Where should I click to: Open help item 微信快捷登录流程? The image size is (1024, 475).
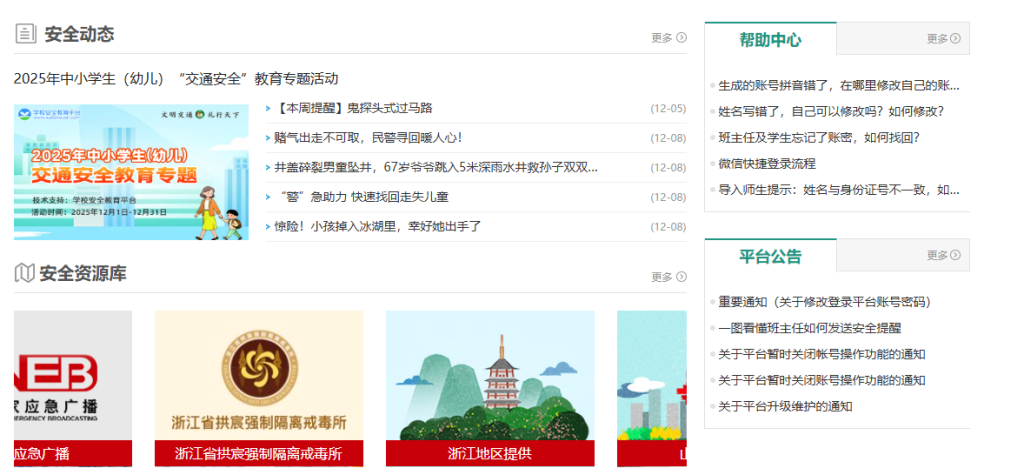click(x=767, y=164)
